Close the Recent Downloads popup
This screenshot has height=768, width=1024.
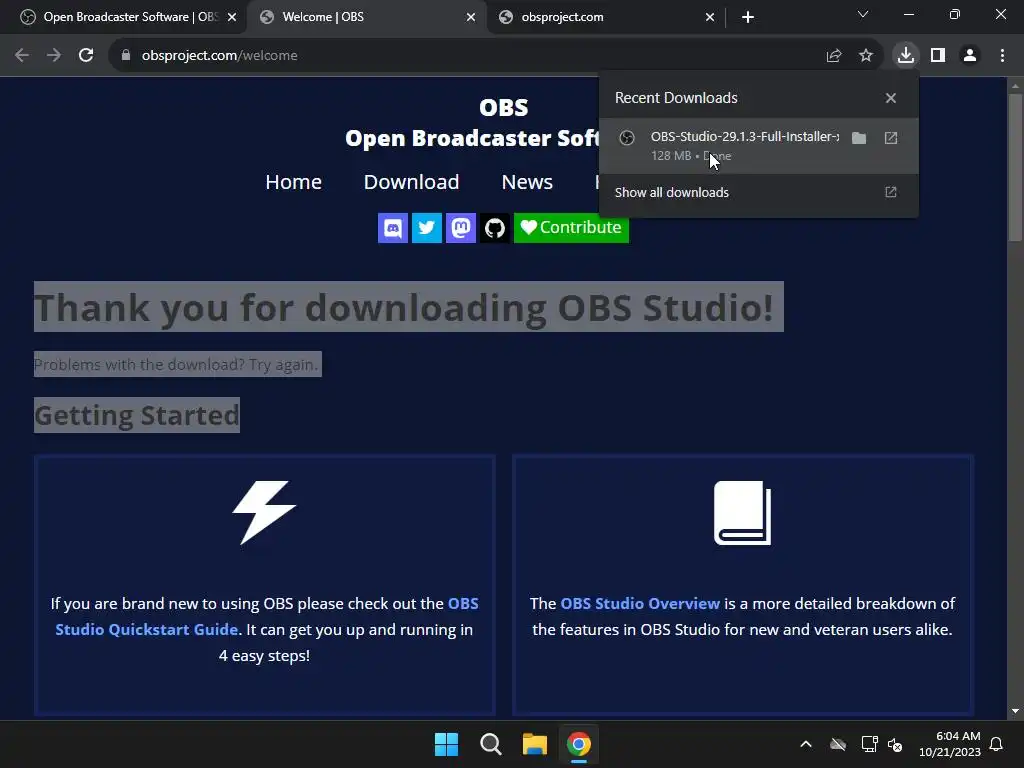click(x=891, y=98)
